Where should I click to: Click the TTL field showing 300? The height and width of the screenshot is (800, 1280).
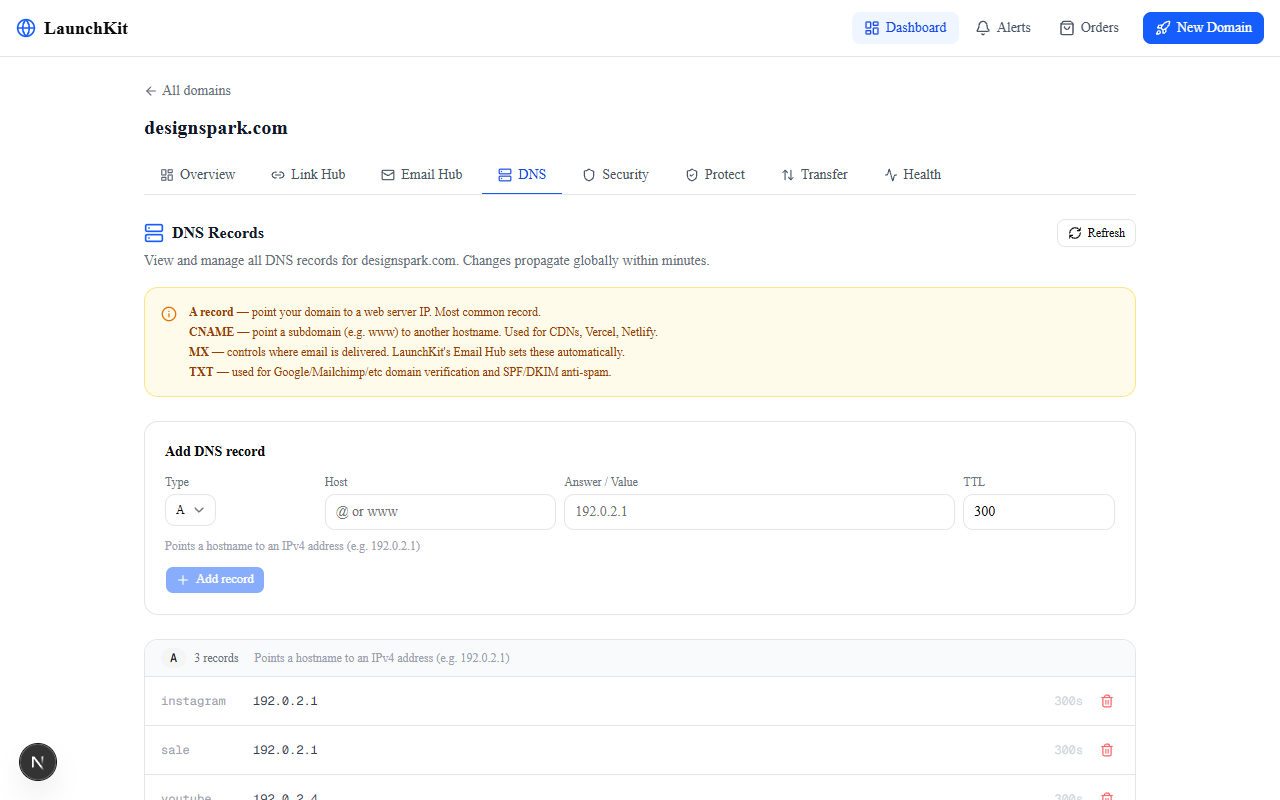click(1038, 511)
